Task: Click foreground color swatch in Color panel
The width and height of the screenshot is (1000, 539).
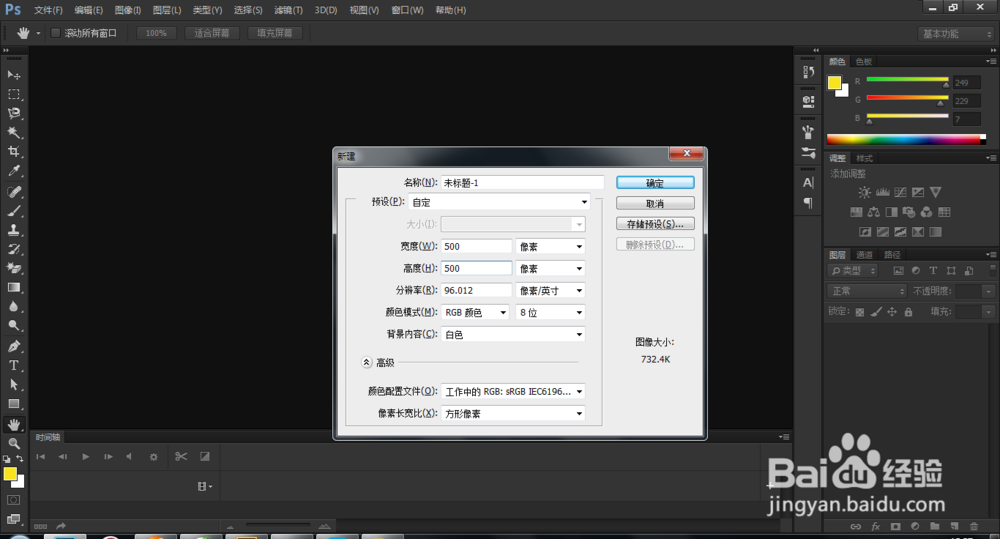Action: 834,82
